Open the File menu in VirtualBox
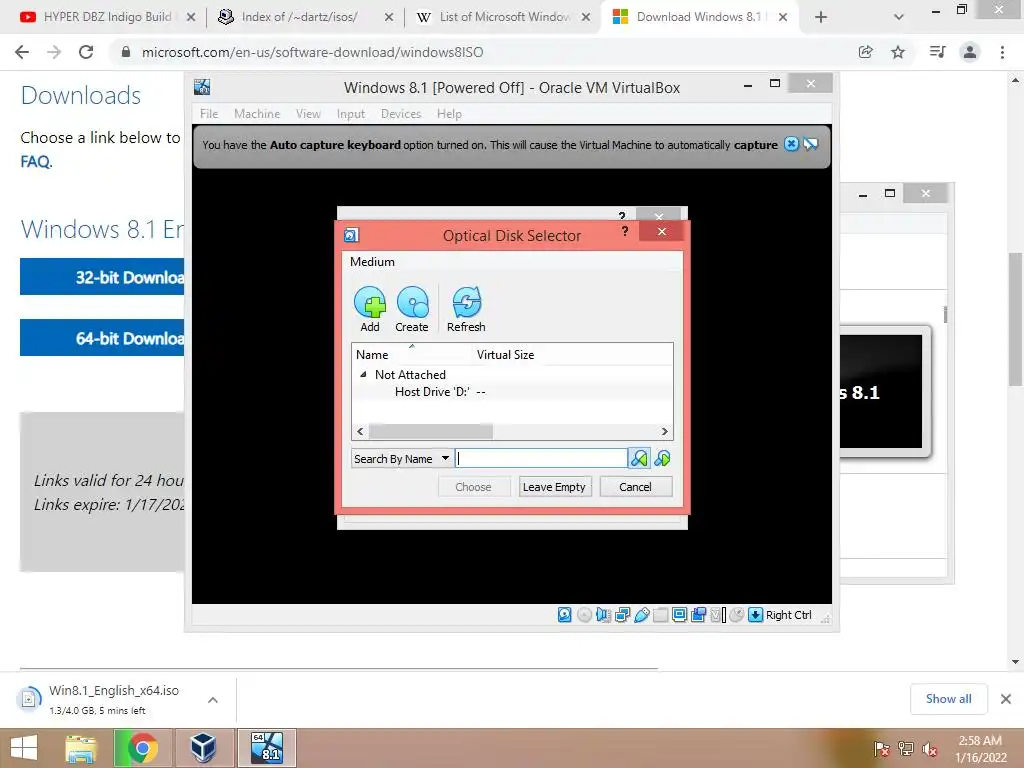Screen dimensions: 1024x768 coord(209,114)
